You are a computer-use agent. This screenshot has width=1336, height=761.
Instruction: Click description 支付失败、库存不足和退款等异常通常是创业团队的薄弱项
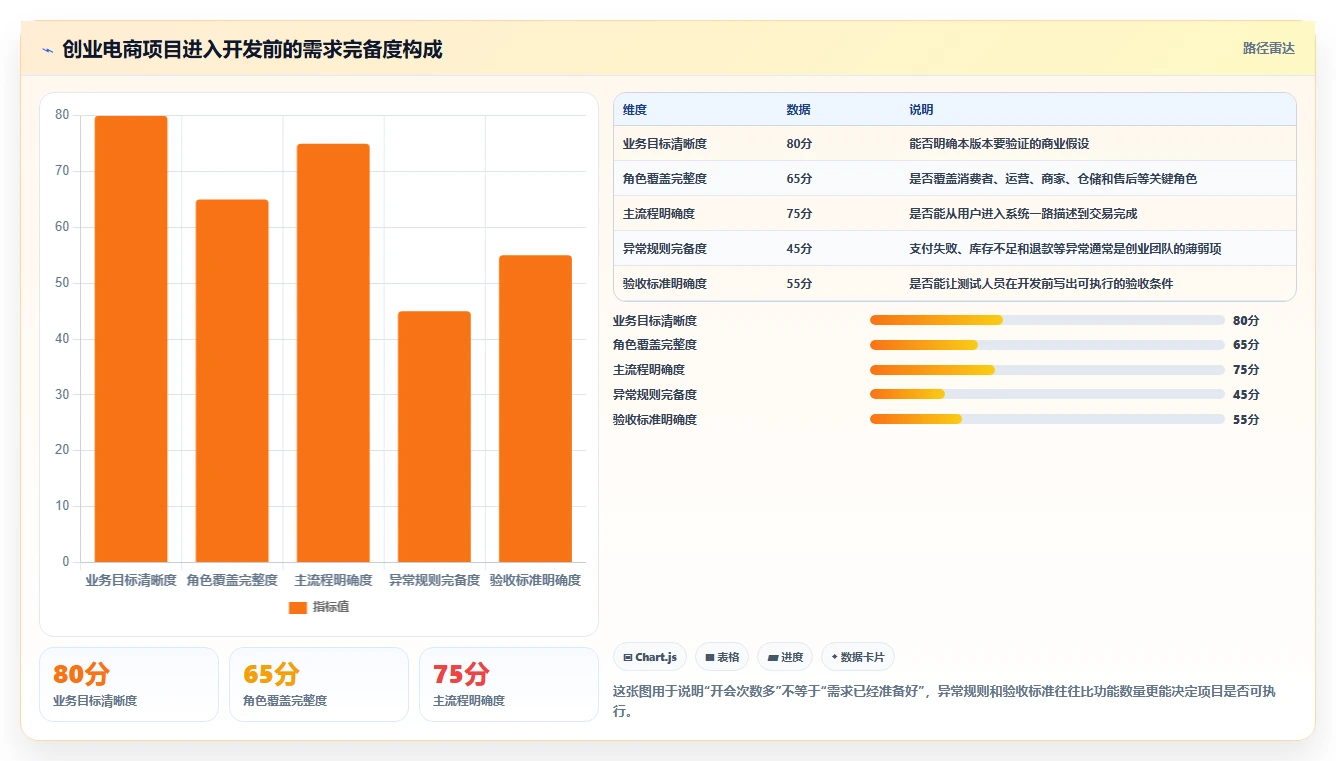pyautogui.click(x=1065, y=249)
